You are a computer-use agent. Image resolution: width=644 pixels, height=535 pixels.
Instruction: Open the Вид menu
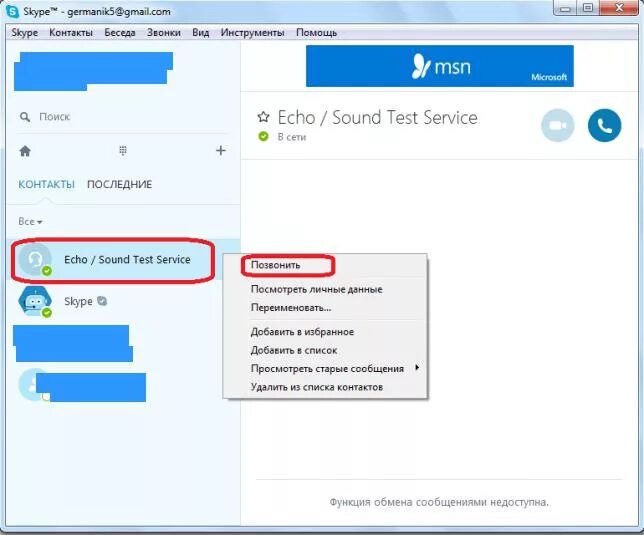[x=201, y=32]
